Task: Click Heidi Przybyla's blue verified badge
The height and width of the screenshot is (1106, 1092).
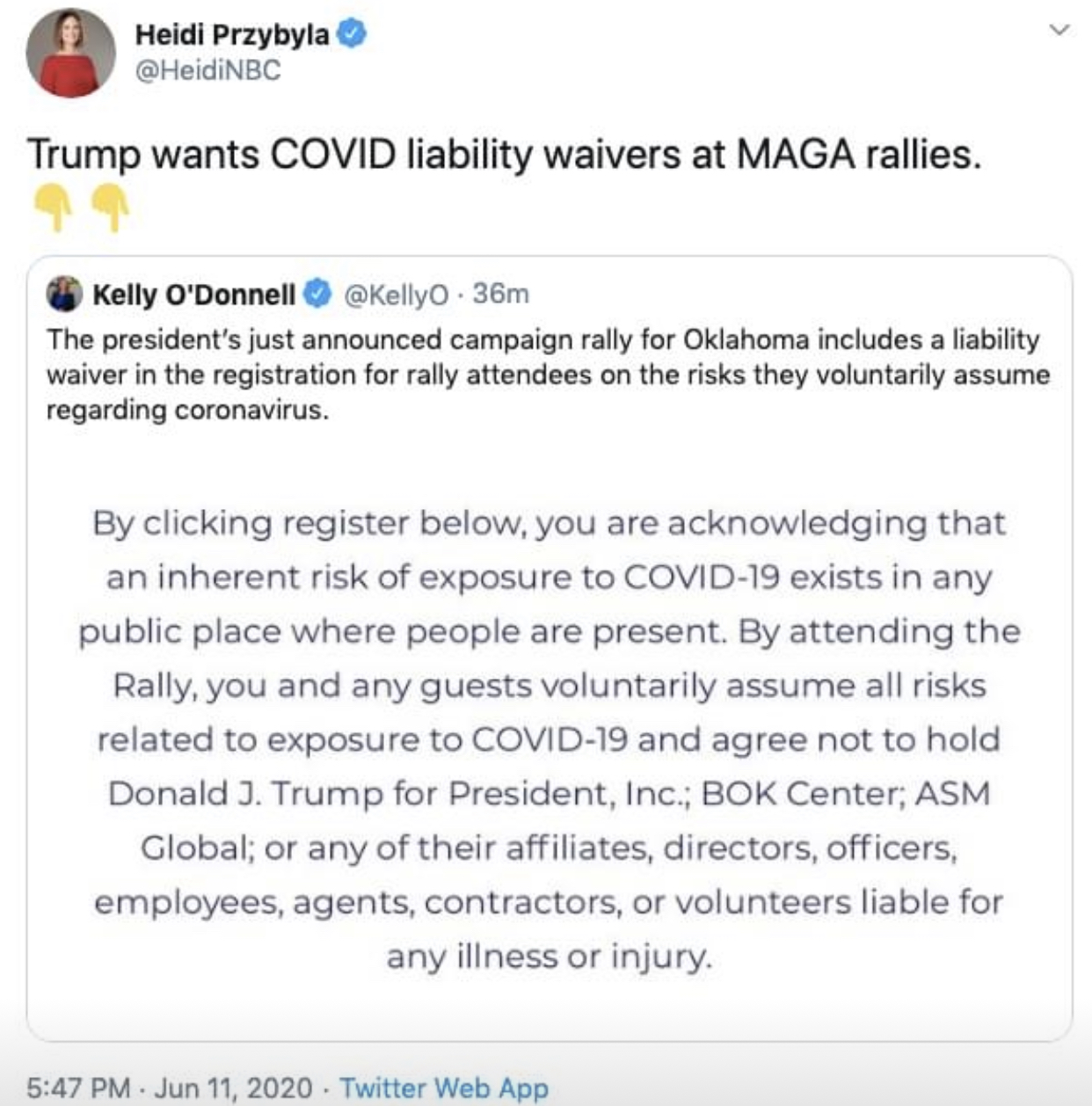Action: [353, 34]
